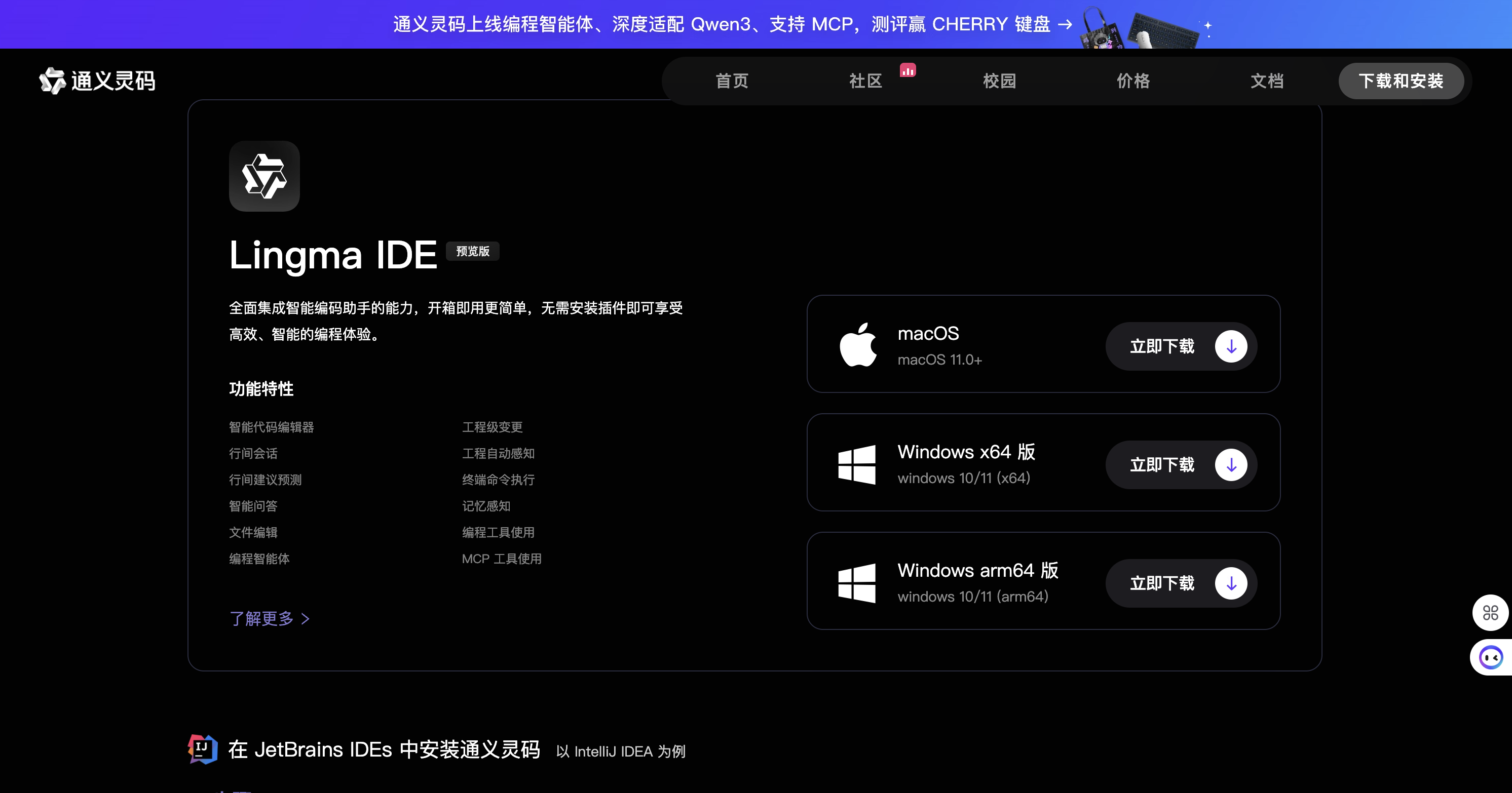Open the chat assistant robot icon
The width and height of the screenshot is (1512, 793).
pos(1490,657)
